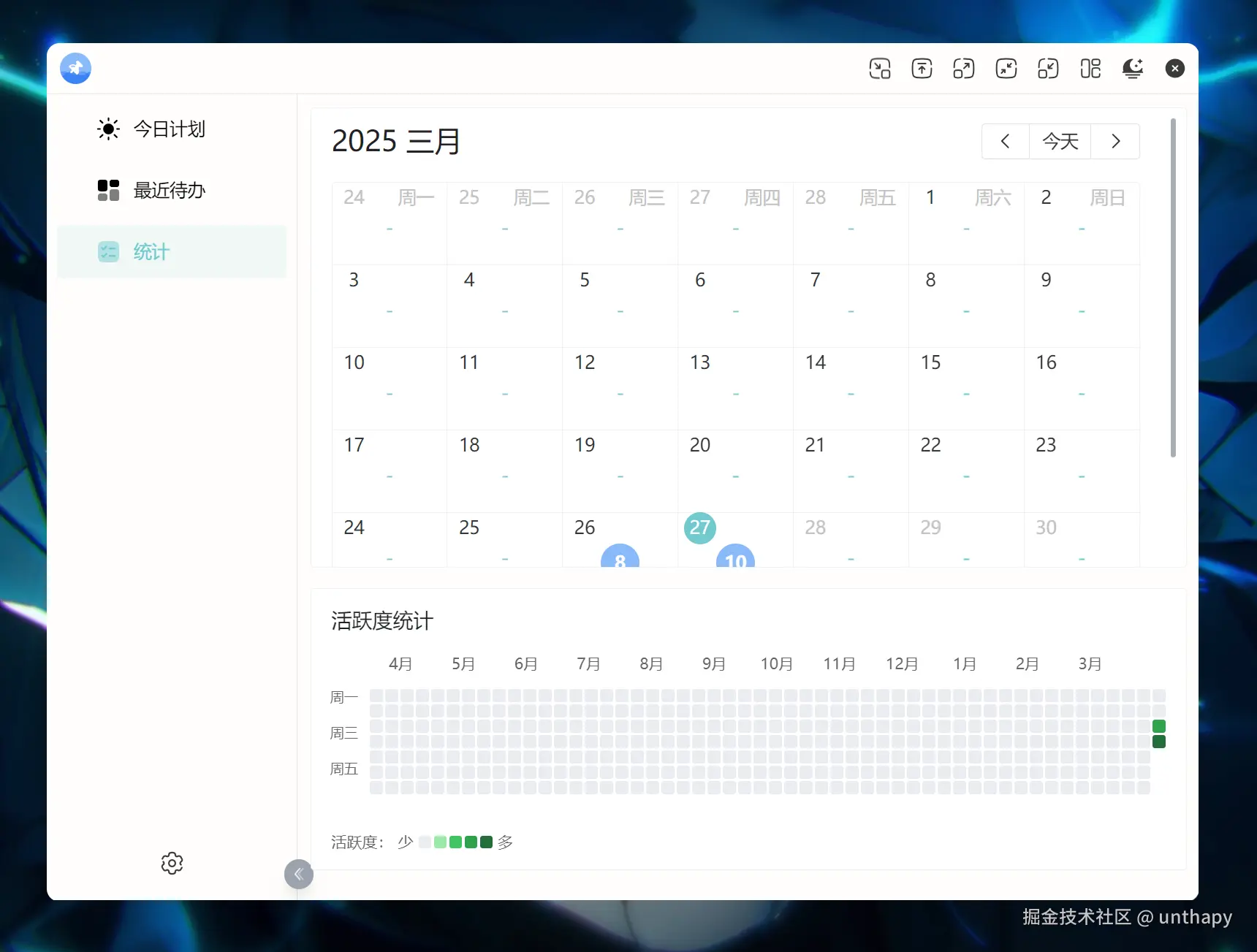Screen dimensions: 1257x952
Task: Click the 2025 三月 calendar title
Action: click(x=396, y=141)
